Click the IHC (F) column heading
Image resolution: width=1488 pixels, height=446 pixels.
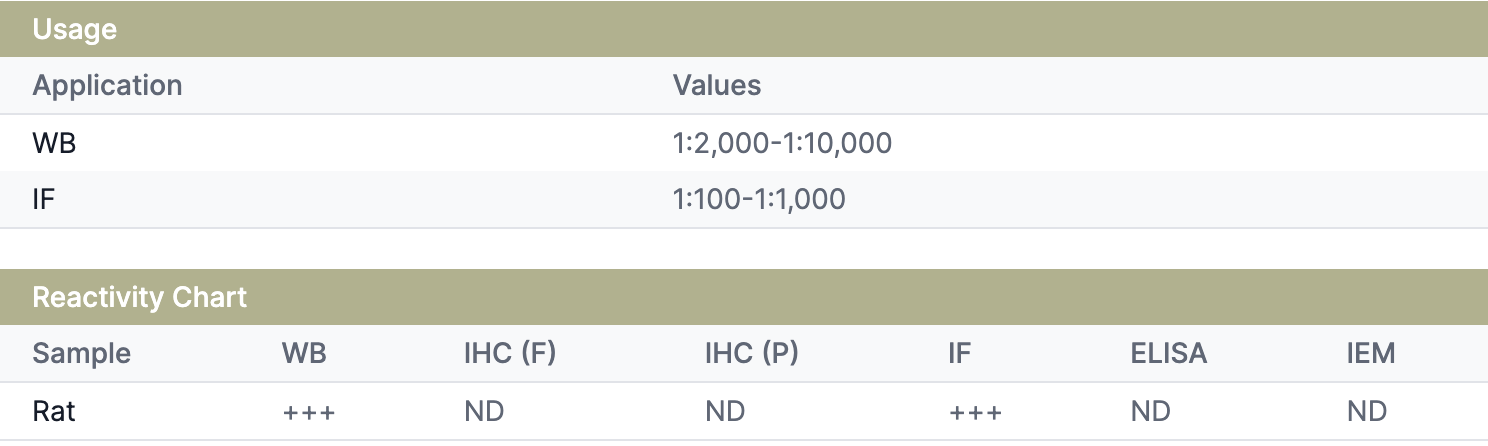click(510, 354)
